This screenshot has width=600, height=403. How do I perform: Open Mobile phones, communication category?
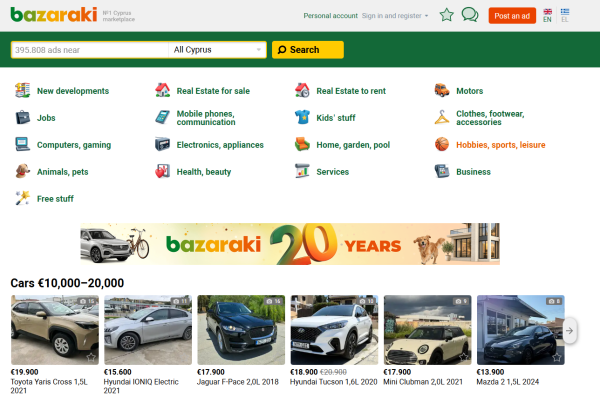(x=206, y=118)
